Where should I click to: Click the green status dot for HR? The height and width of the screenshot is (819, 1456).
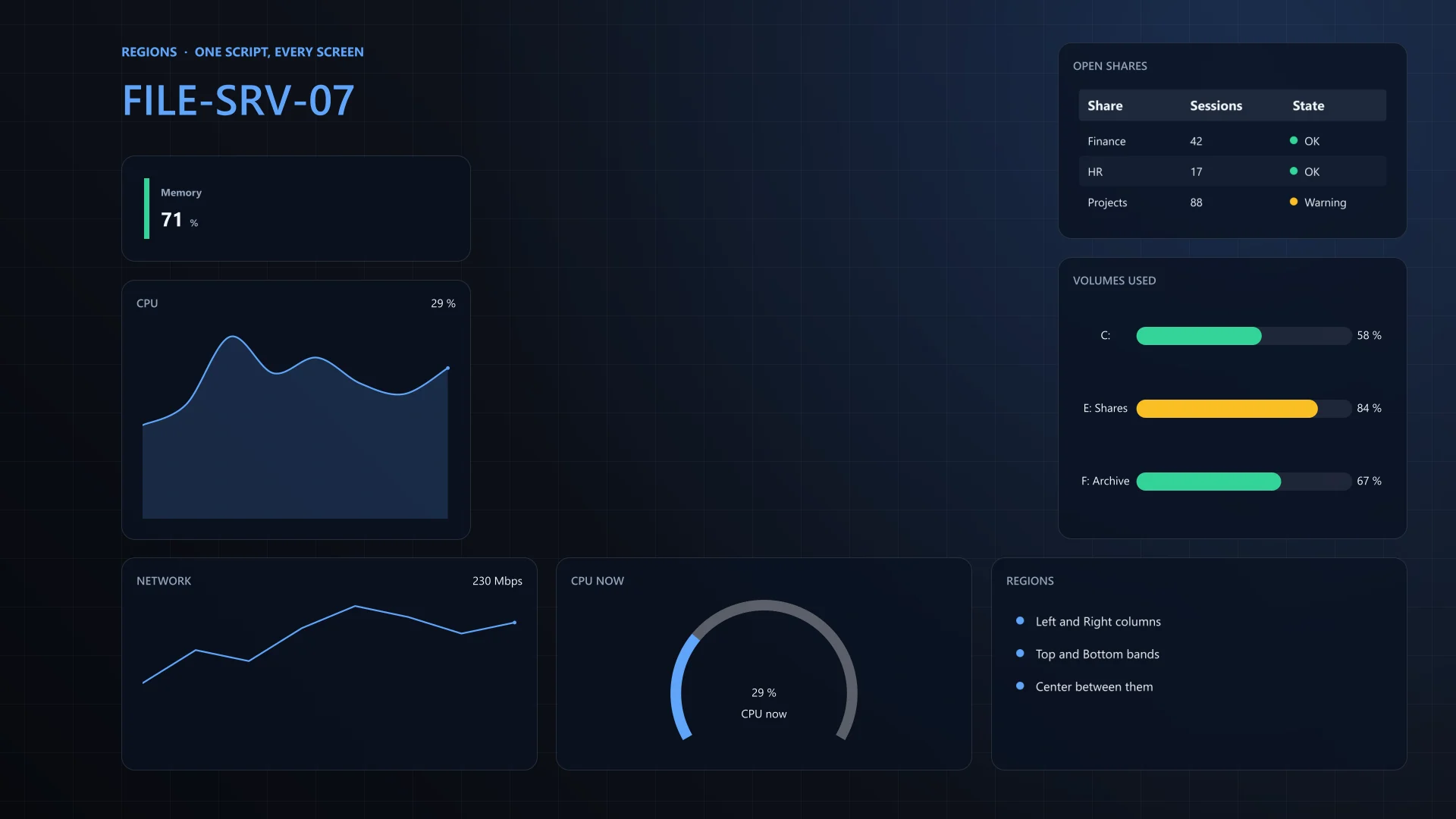pyautogui.click(x=1294, y=171)
